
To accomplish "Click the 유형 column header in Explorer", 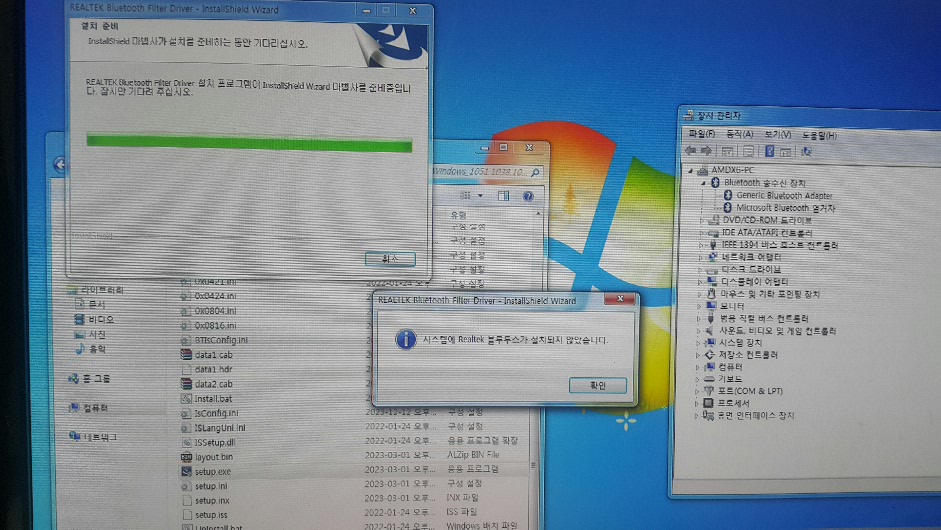I will tap(458, 214).
